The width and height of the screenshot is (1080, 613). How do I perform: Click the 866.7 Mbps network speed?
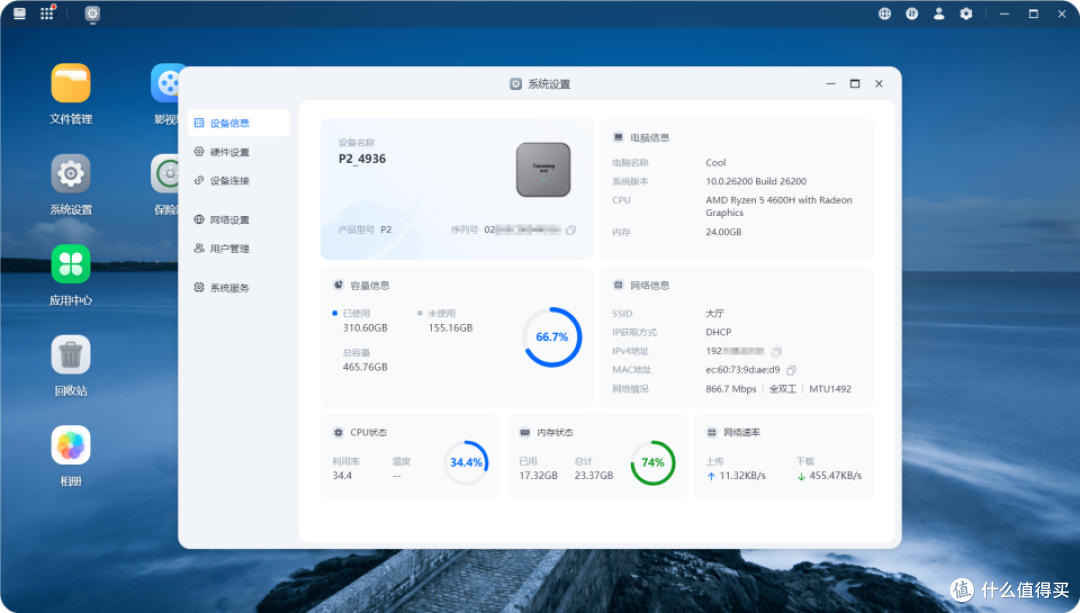pos(731,389)
